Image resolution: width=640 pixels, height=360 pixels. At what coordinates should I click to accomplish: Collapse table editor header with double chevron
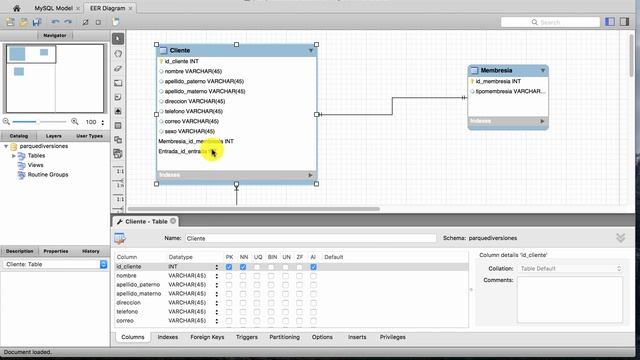pyautogui.click(x=620, y=238)
